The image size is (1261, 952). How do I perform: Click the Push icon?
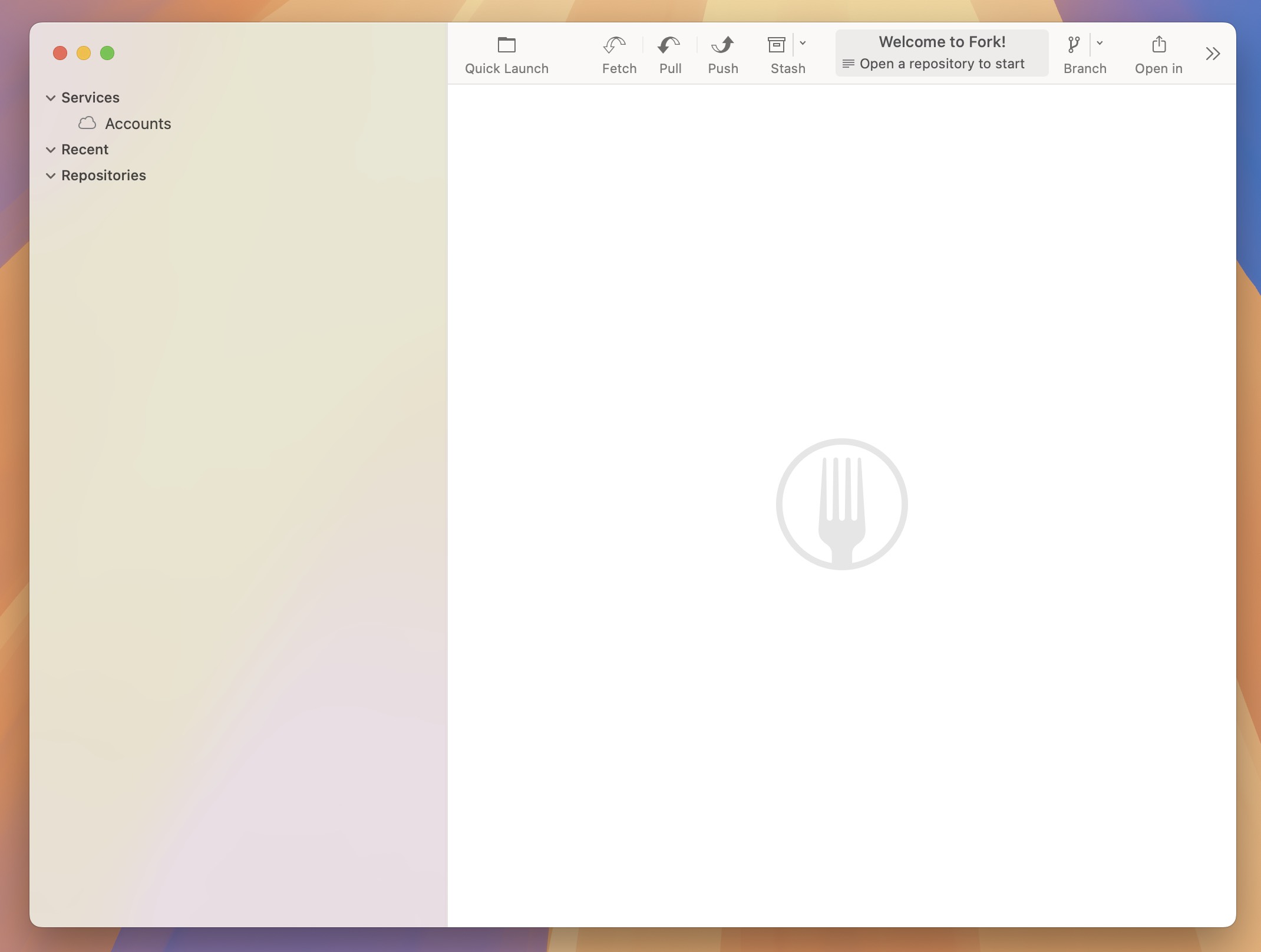coord(722,44)
